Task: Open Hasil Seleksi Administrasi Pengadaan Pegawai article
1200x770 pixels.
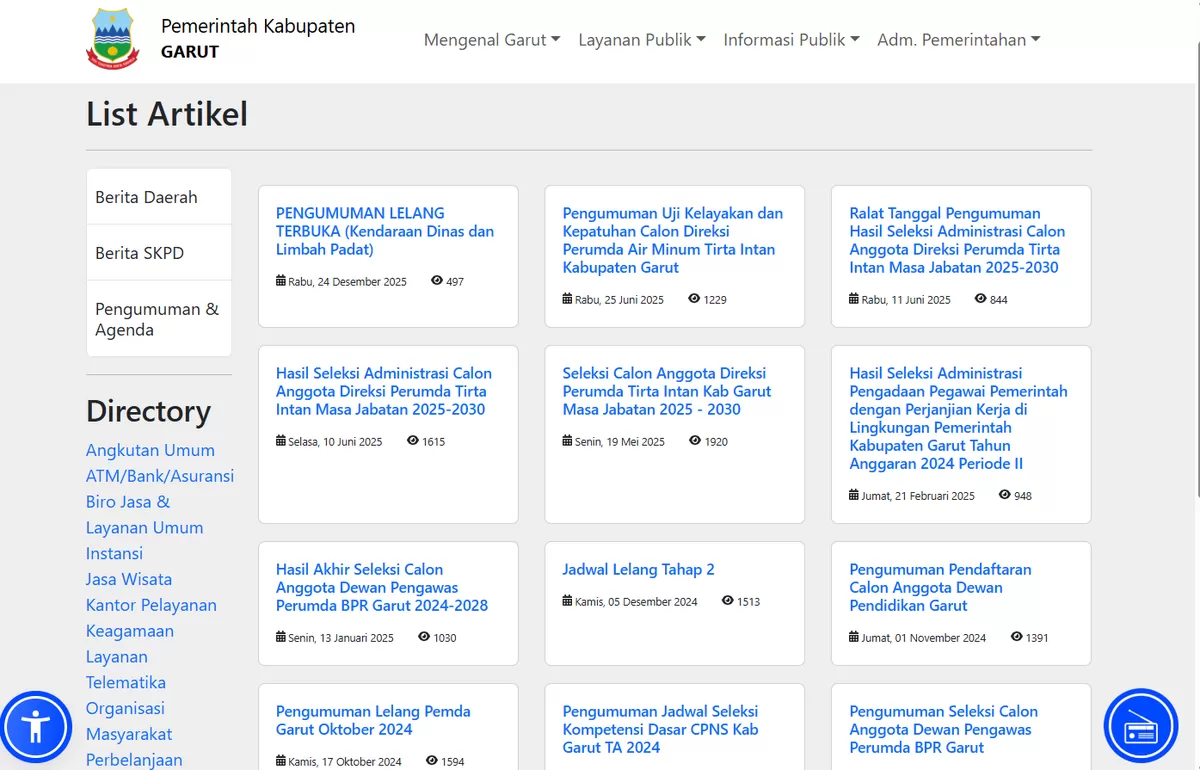Action: point(958,418)
